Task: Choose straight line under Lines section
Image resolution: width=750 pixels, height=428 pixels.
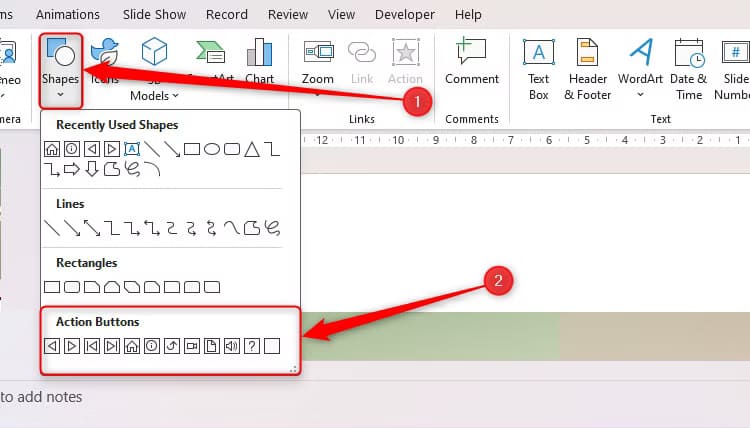Action: (x=52, y=228)
